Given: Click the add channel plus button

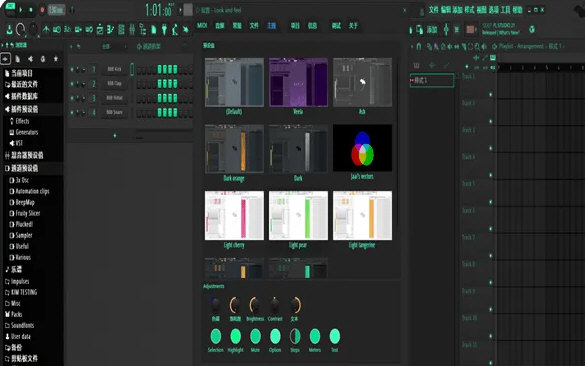Looking at the screenshot, I should tap(115, 136).
